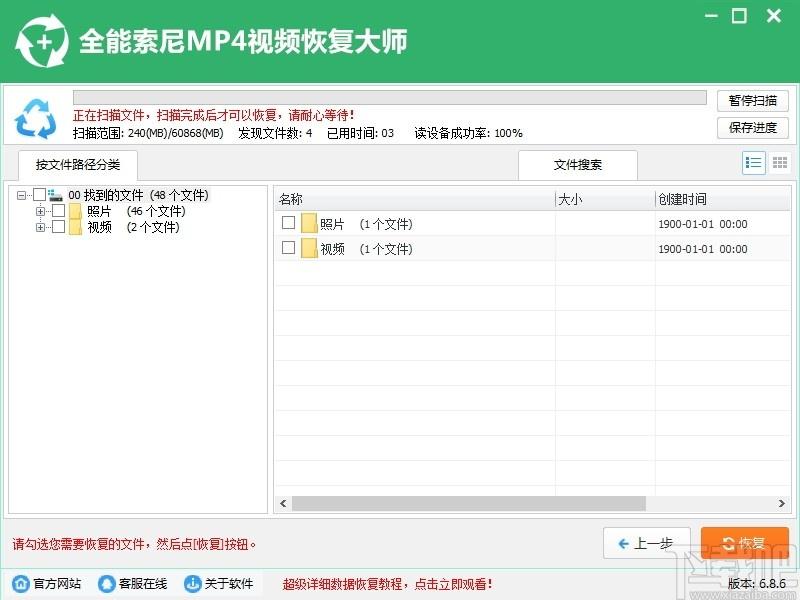This screenshot has height=600, width=800.
Task: Click the 官方网站 home icon
Action: pos(20,583)
